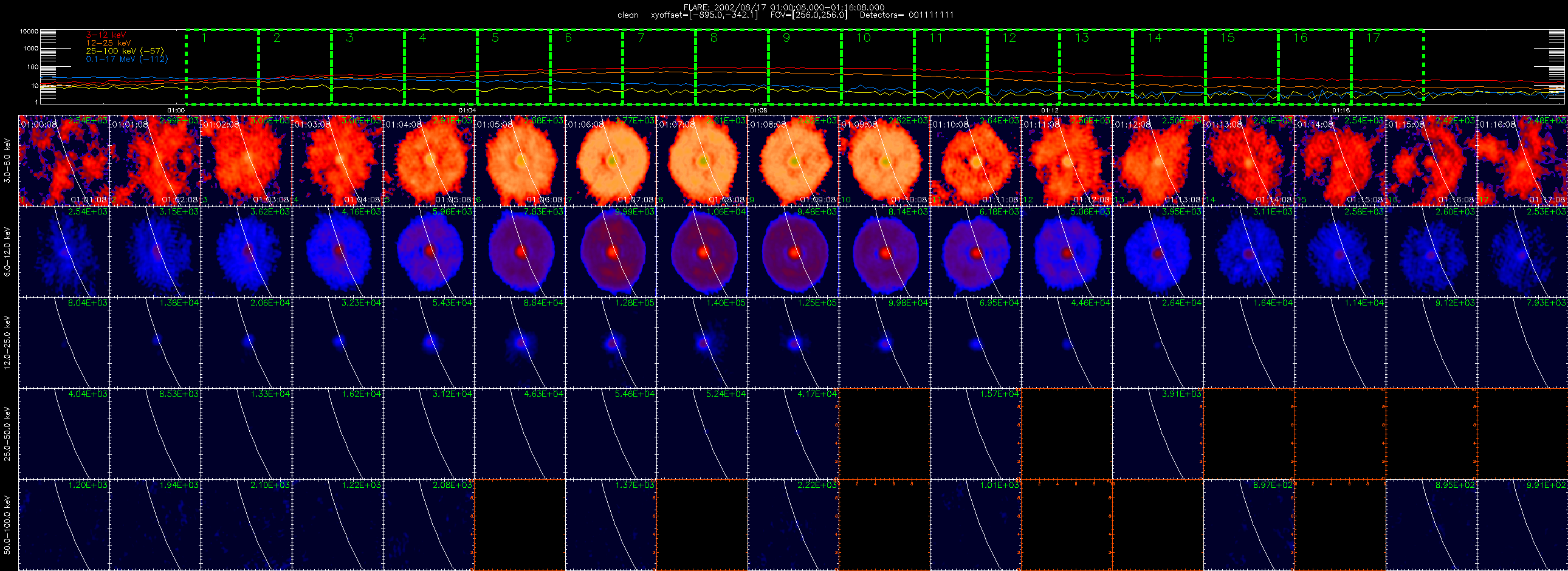This screenshot has width=1568, height=571.
Task: Click the 10000 y-axis label
Action: coord(29,31)
